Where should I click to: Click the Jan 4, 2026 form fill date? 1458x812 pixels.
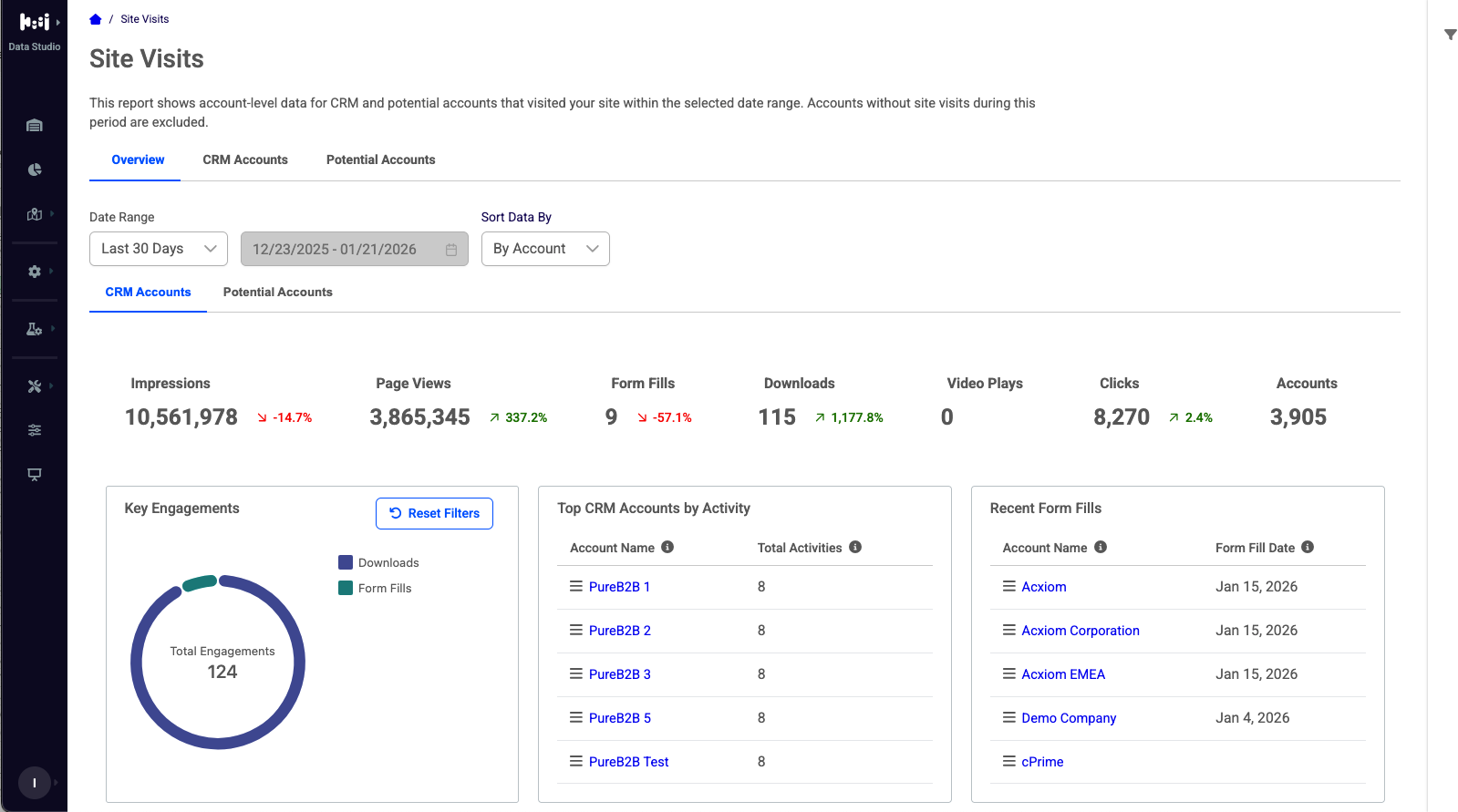pos(1253,718)
